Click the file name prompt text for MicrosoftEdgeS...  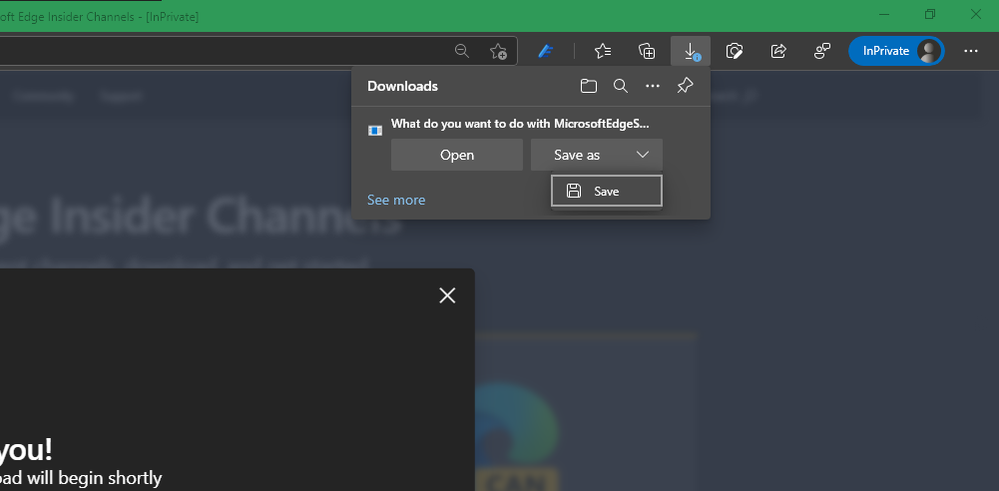tap(520, 124)
